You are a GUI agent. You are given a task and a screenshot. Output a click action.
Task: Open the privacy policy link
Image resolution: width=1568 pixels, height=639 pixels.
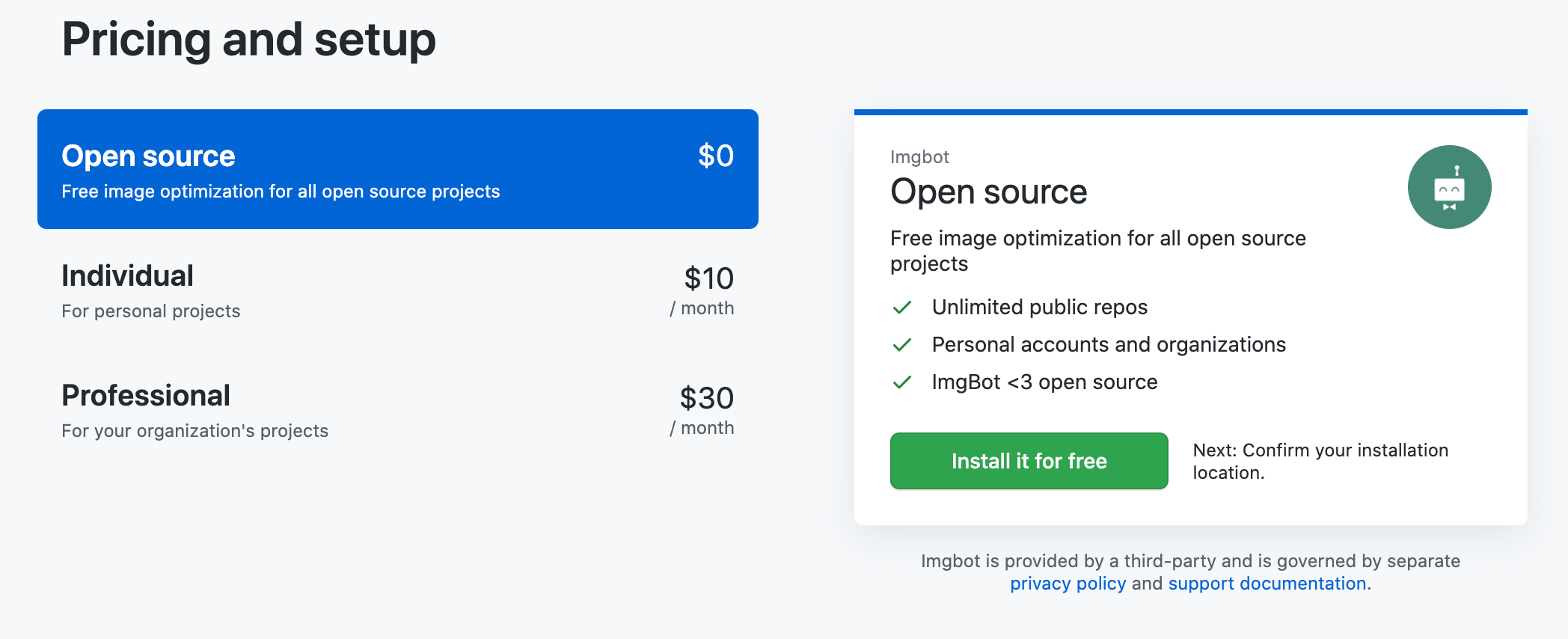(x=1068, y=584)
